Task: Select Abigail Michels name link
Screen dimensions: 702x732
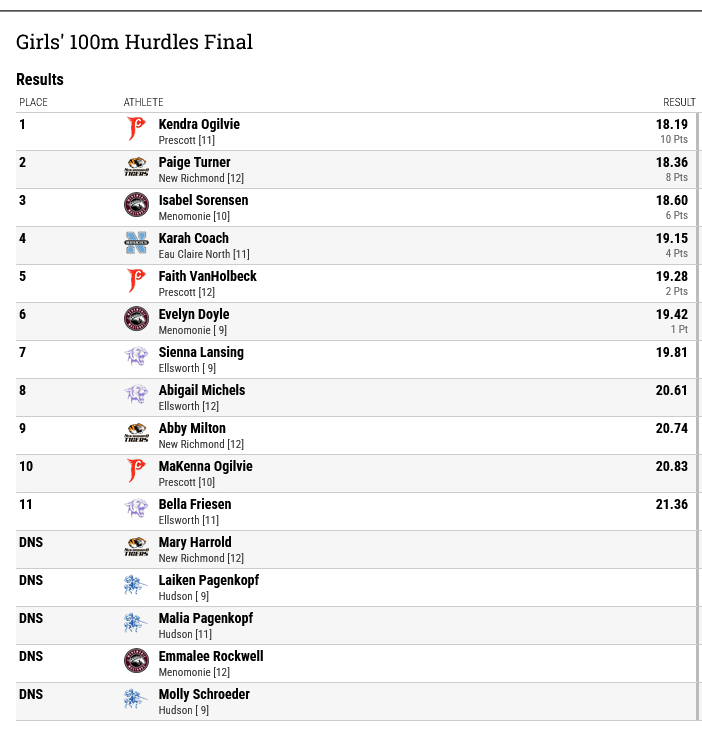Action: point(202,390)
